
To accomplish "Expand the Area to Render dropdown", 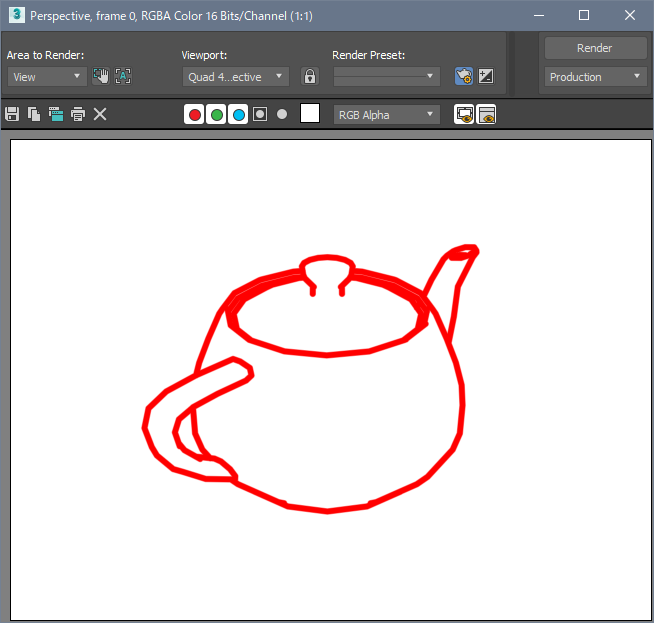I will (47, 76).
